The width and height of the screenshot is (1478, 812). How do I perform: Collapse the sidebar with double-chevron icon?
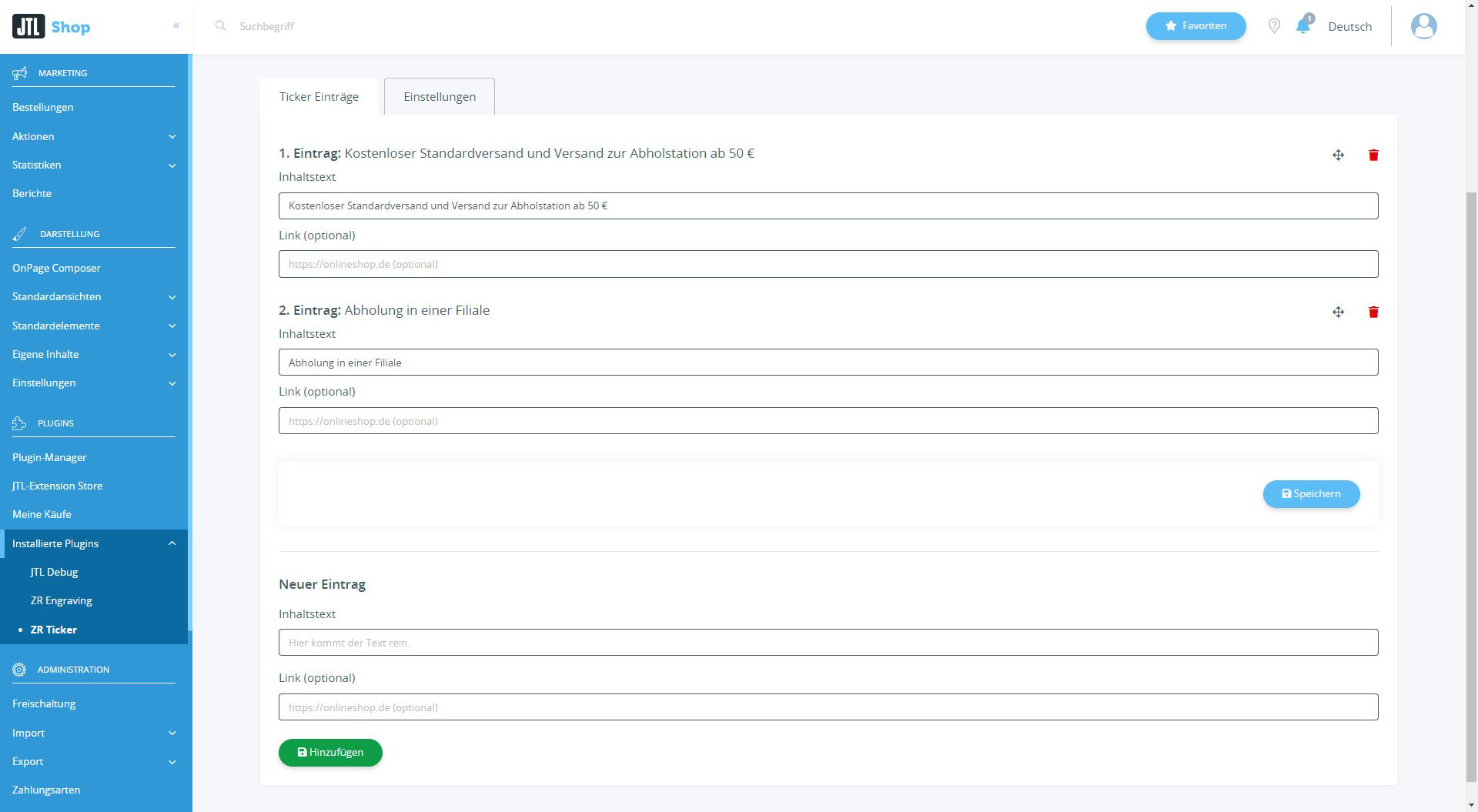coord(176,26)
